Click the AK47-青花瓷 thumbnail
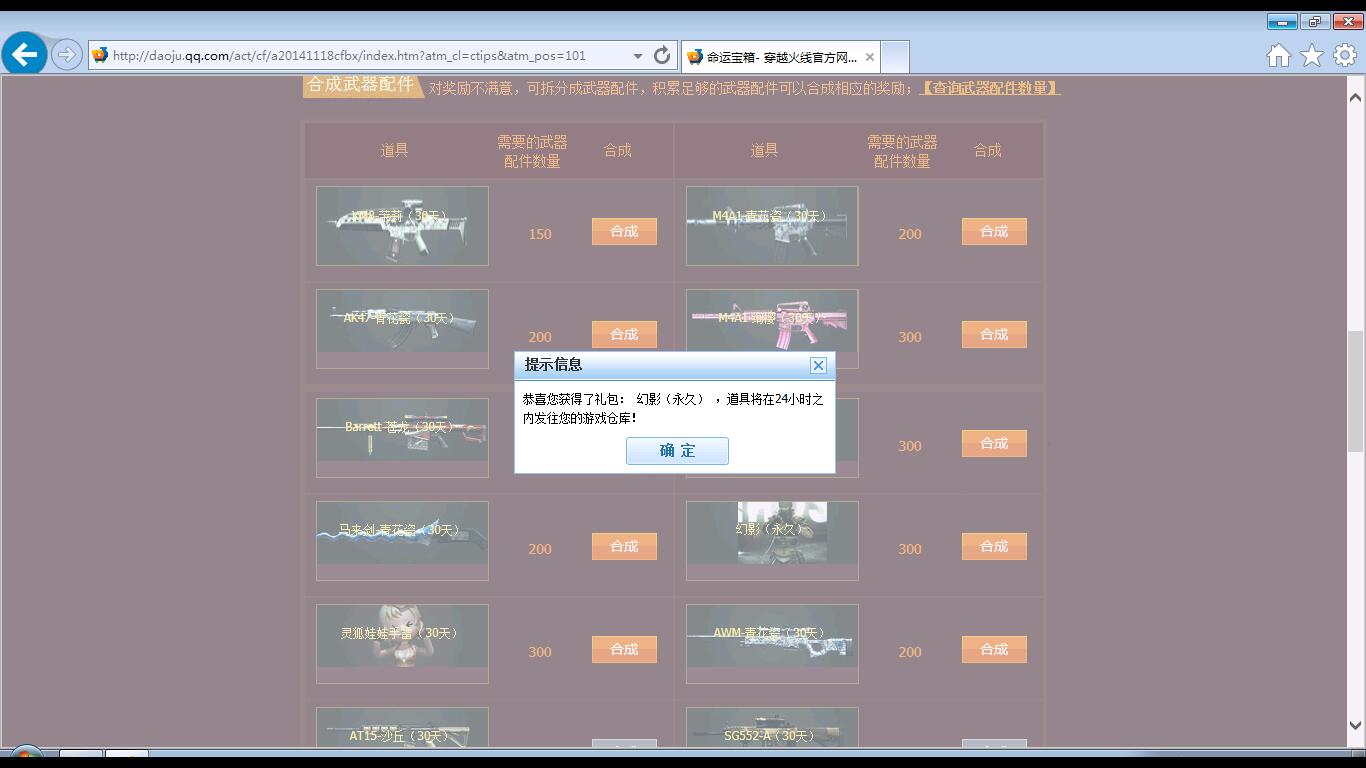The width and height of the screenshot is (1366, 768). pyautogui.click(x=402, y=329)
